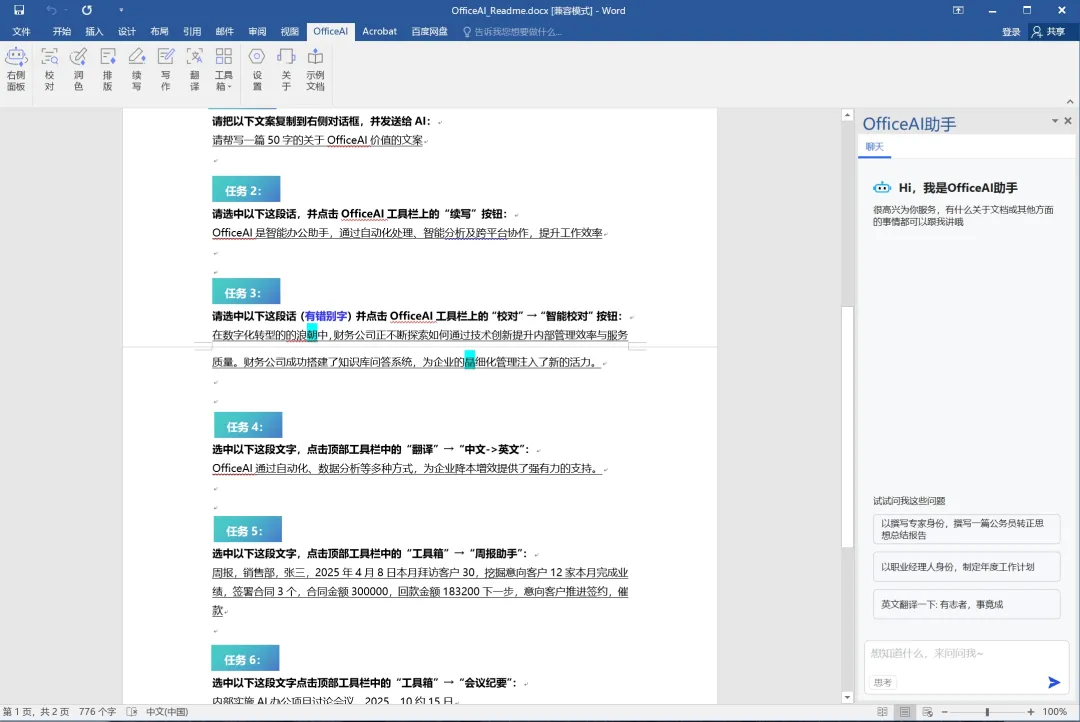Click the zoom in plus button
This screenshot has height=722, width=1080.
(1030, 712)
